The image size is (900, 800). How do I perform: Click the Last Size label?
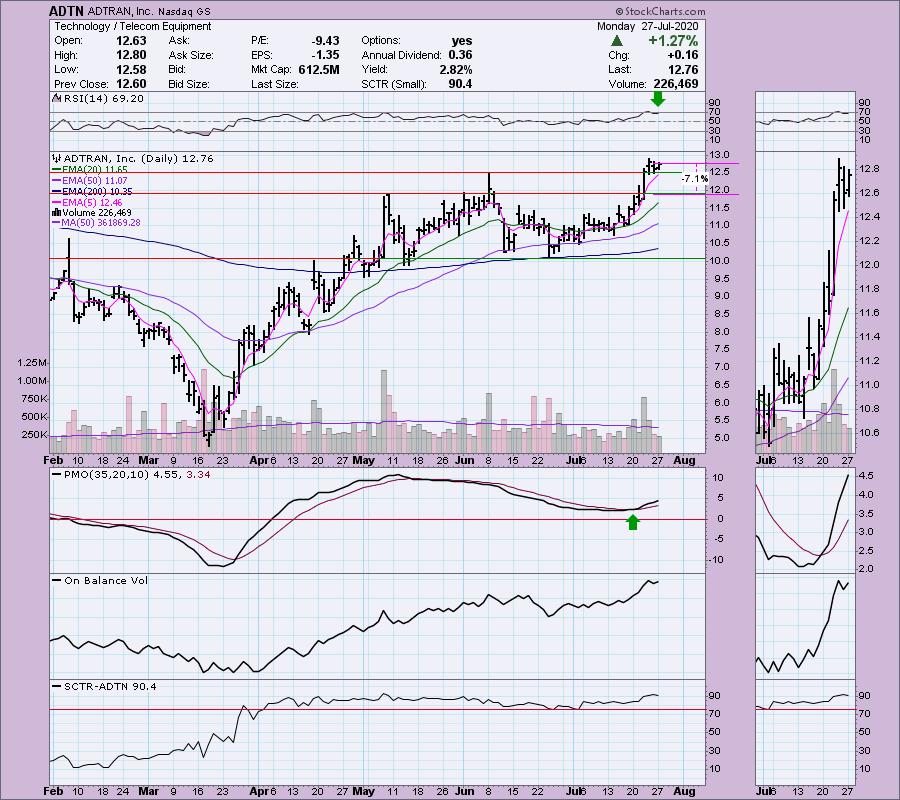click(275, 84)
